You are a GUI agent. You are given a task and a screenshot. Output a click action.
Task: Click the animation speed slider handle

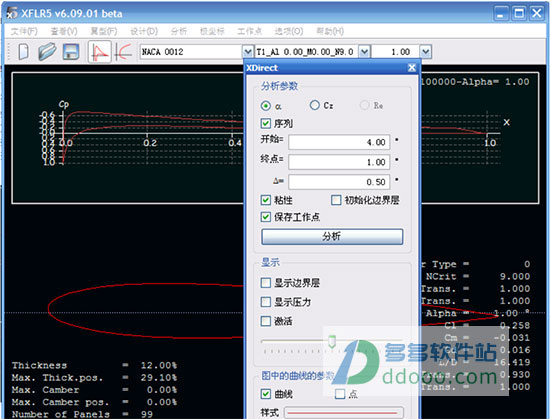point(332,341)
